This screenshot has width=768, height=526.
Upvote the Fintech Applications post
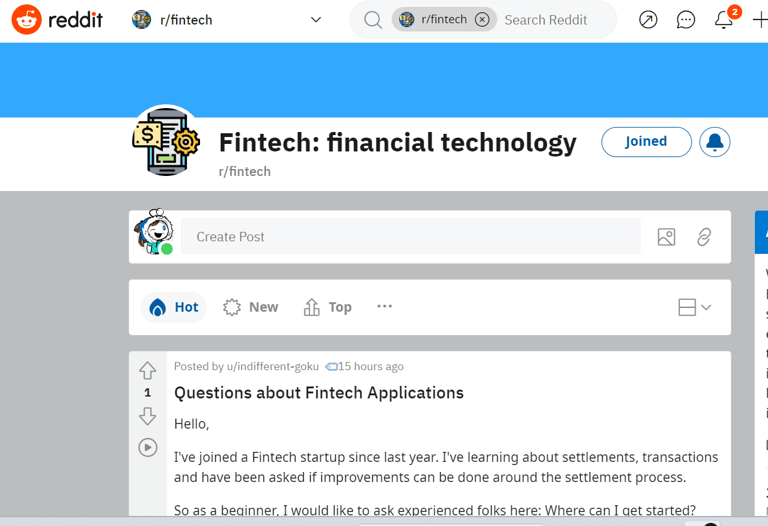(147, 371)
